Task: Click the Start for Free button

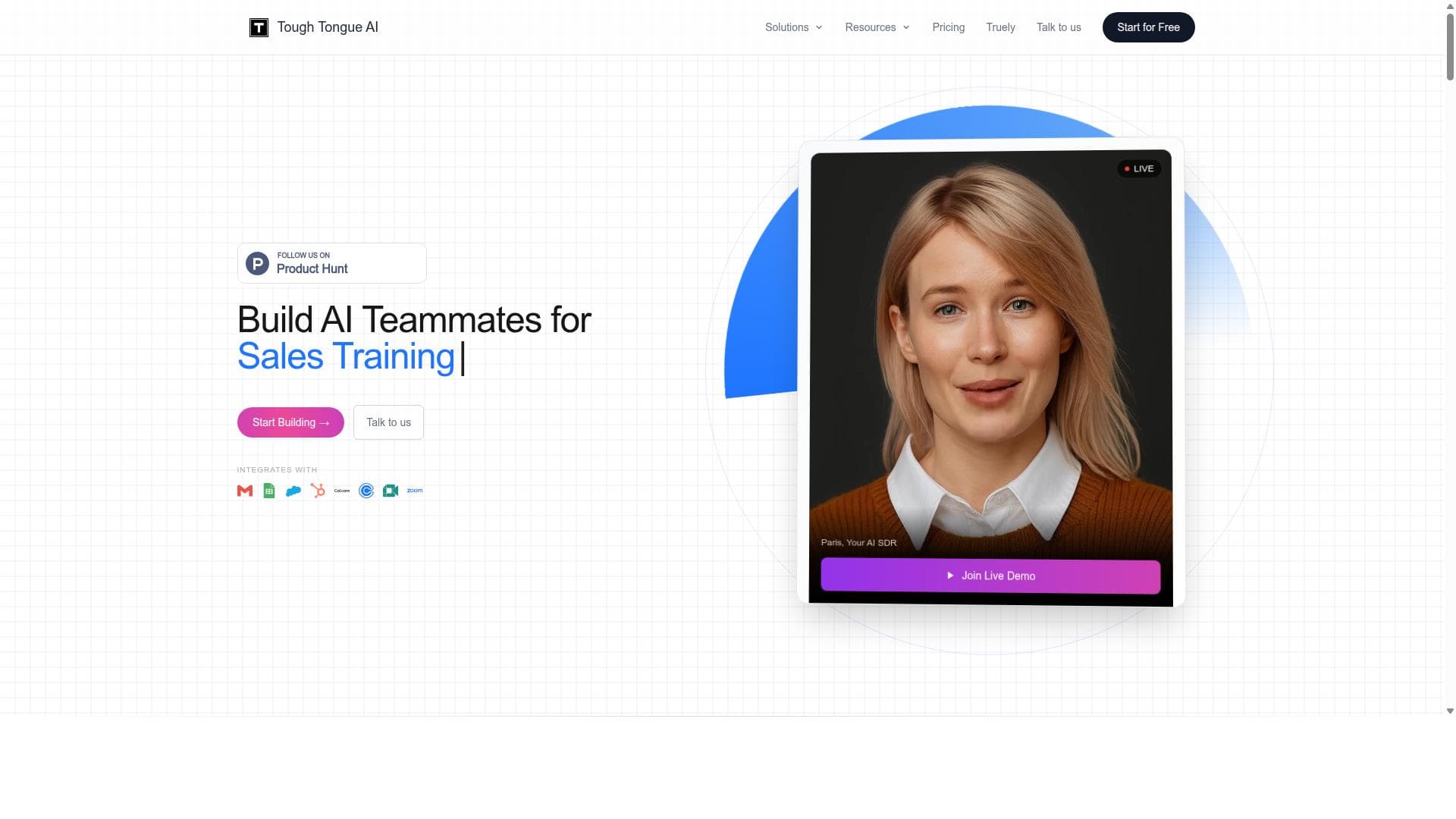Action: click(x=1148, y=27)
